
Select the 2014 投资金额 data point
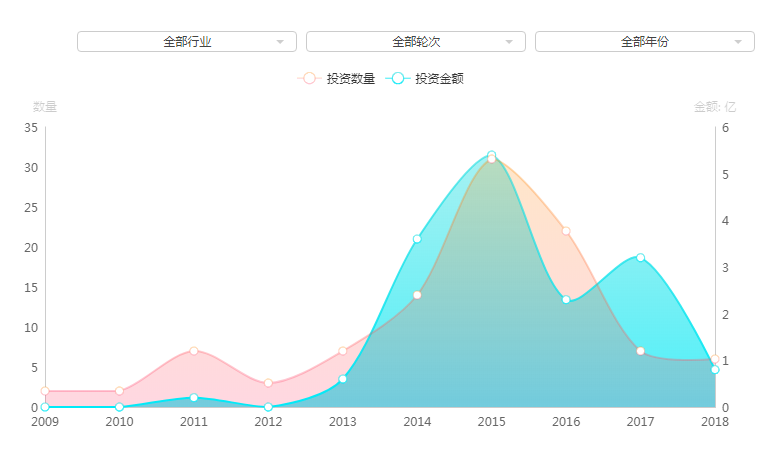click(417, 239)
